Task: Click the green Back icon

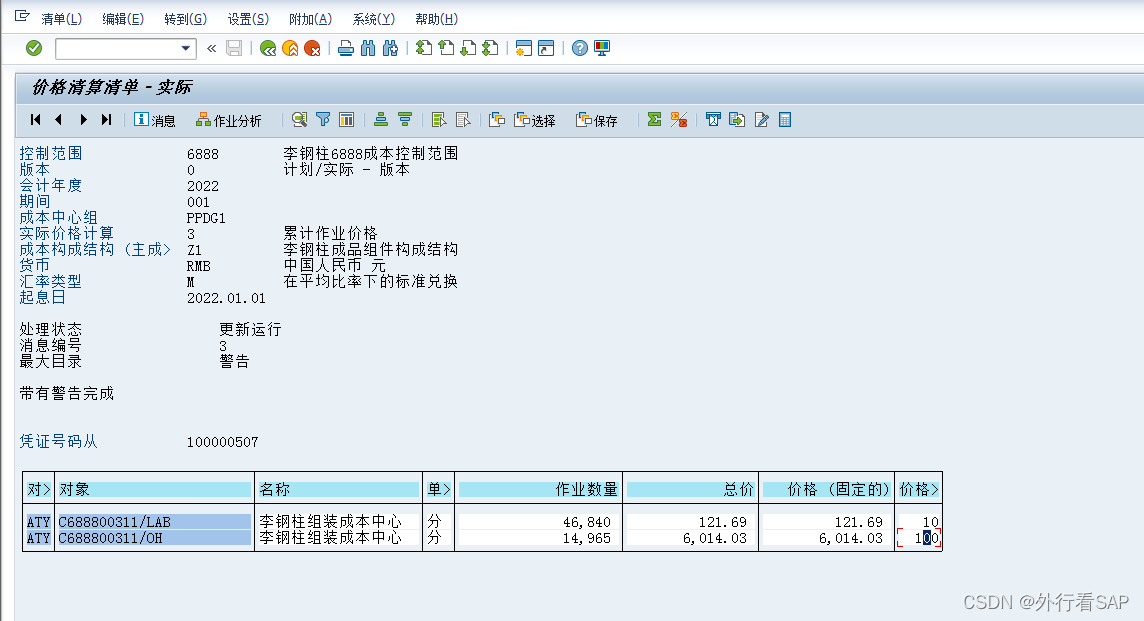Action: point(268,48)
